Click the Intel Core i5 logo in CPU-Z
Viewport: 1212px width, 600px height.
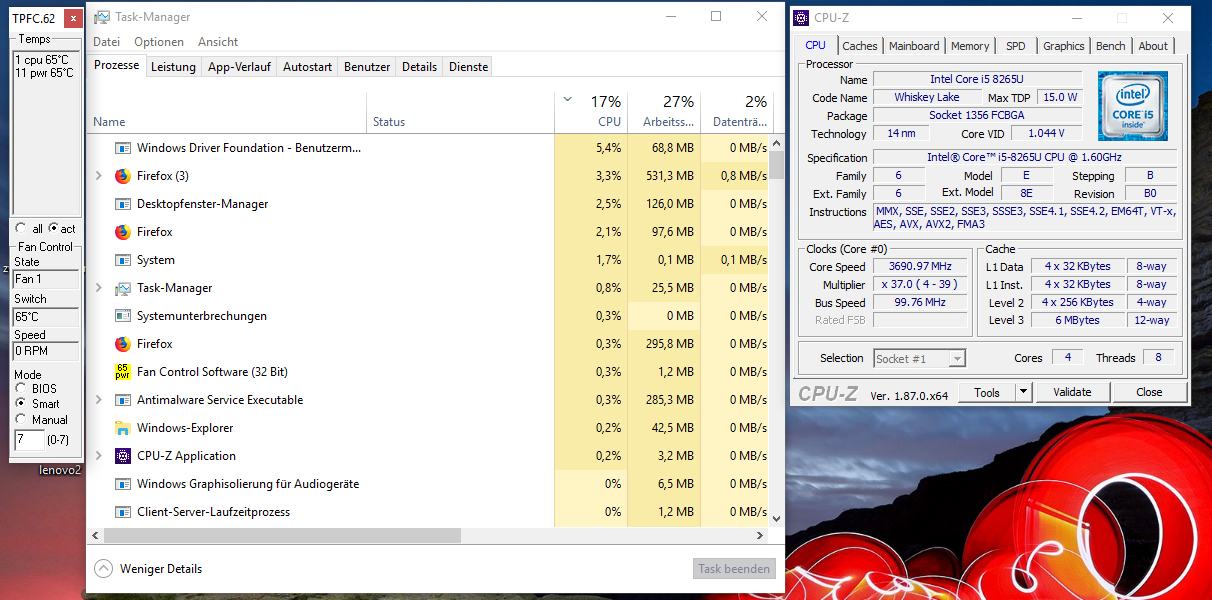tap(1132, 106)
